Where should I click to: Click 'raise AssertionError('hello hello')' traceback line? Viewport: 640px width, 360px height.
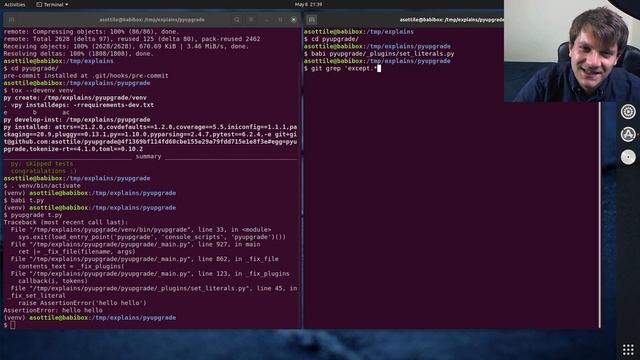click(82, 303)
